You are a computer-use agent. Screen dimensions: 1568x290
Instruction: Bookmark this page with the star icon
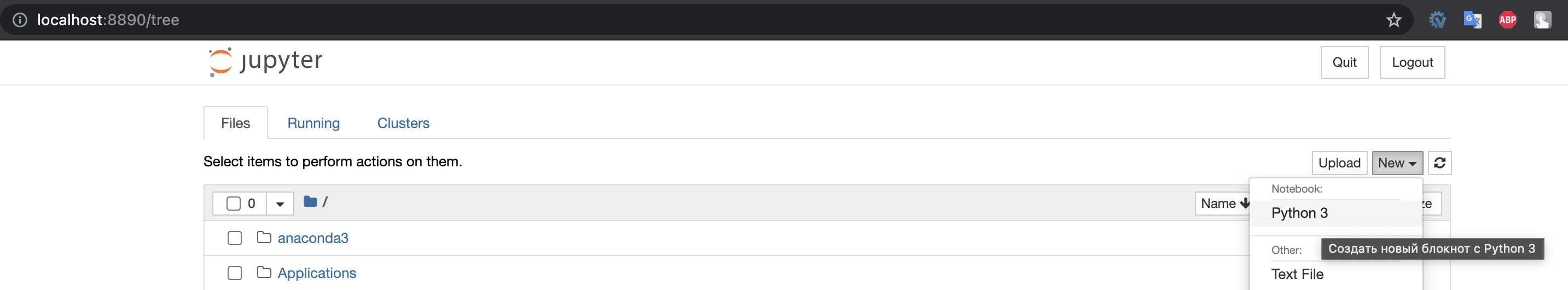(x=1393, y=20)
